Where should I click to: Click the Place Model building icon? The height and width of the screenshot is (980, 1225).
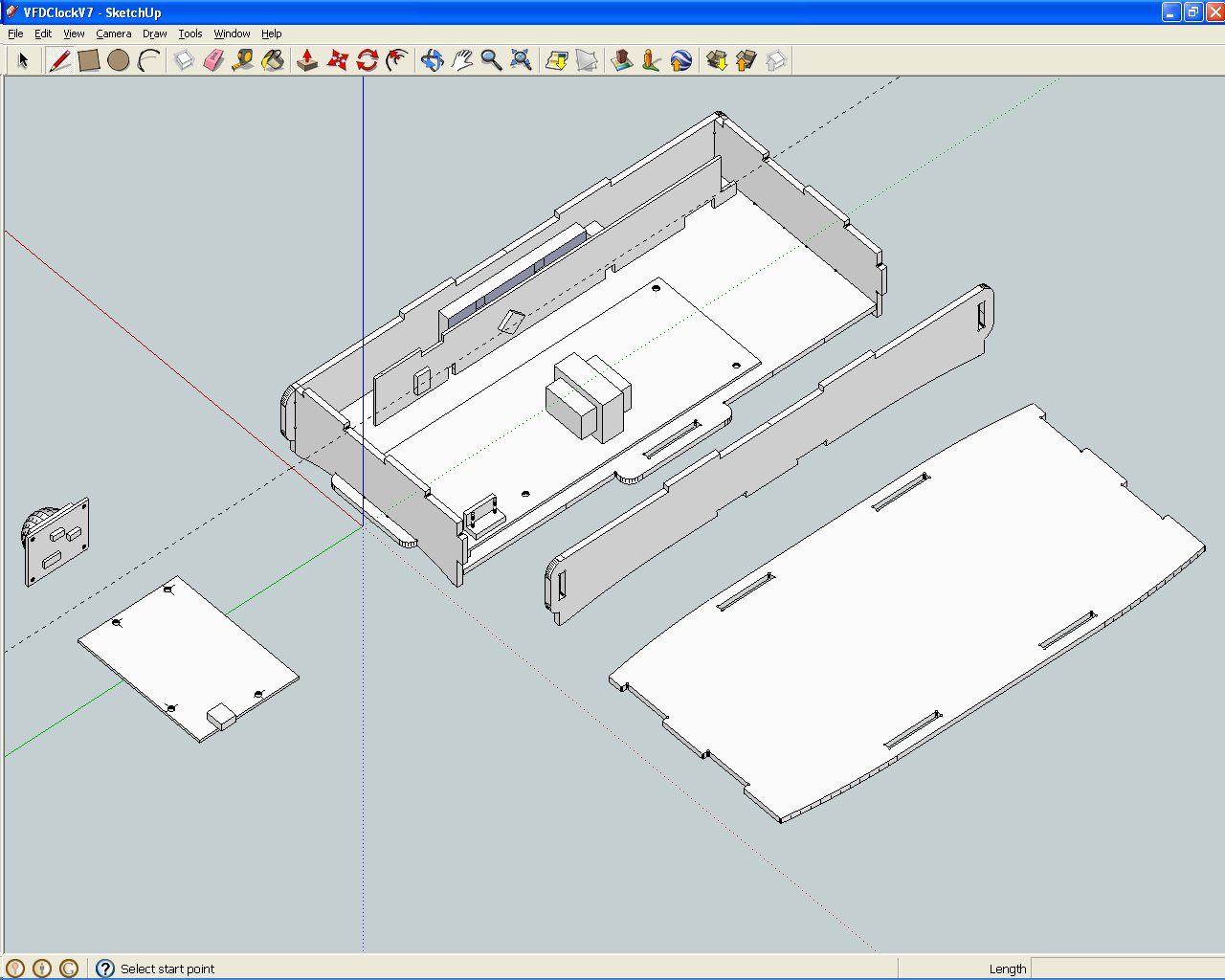(622, 60)
